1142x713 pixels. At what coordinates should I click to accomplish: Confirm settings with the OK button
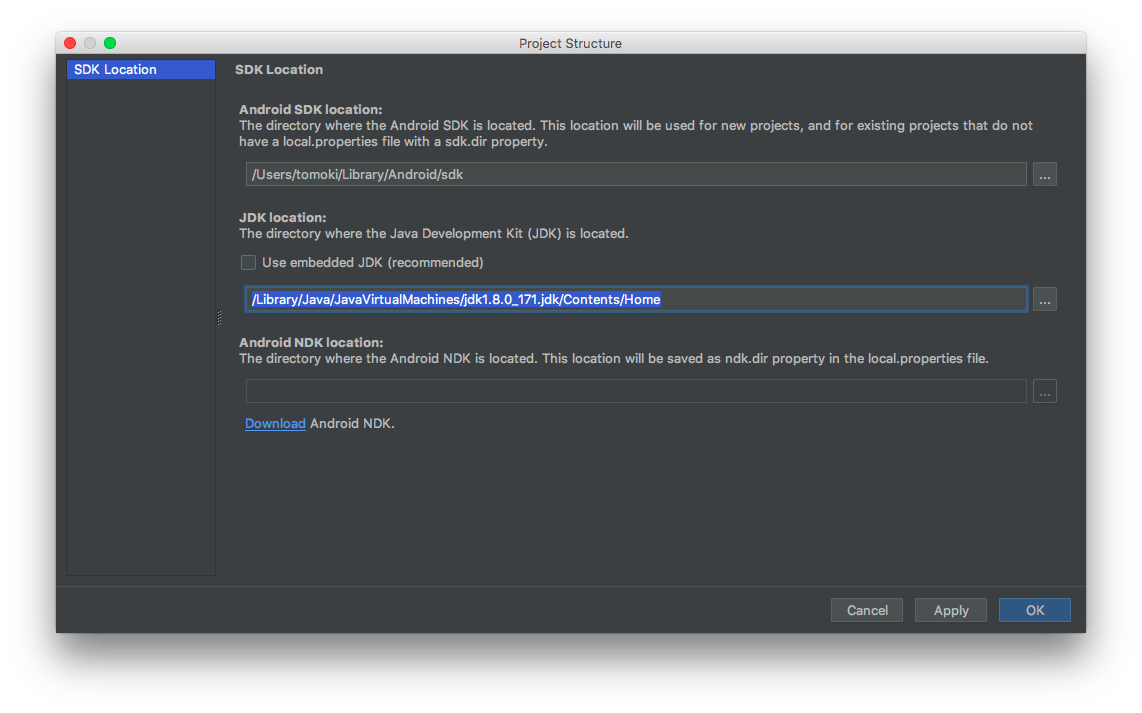1034,610
